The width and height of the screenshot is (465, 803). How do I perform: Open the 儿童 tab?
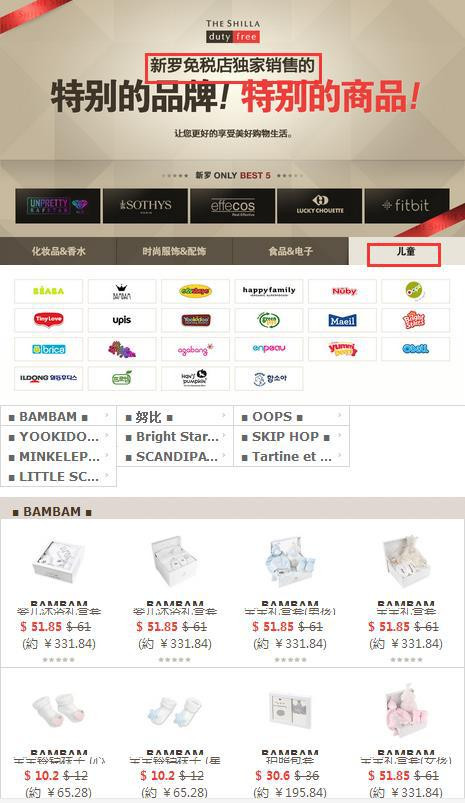[x=407, y=251]
